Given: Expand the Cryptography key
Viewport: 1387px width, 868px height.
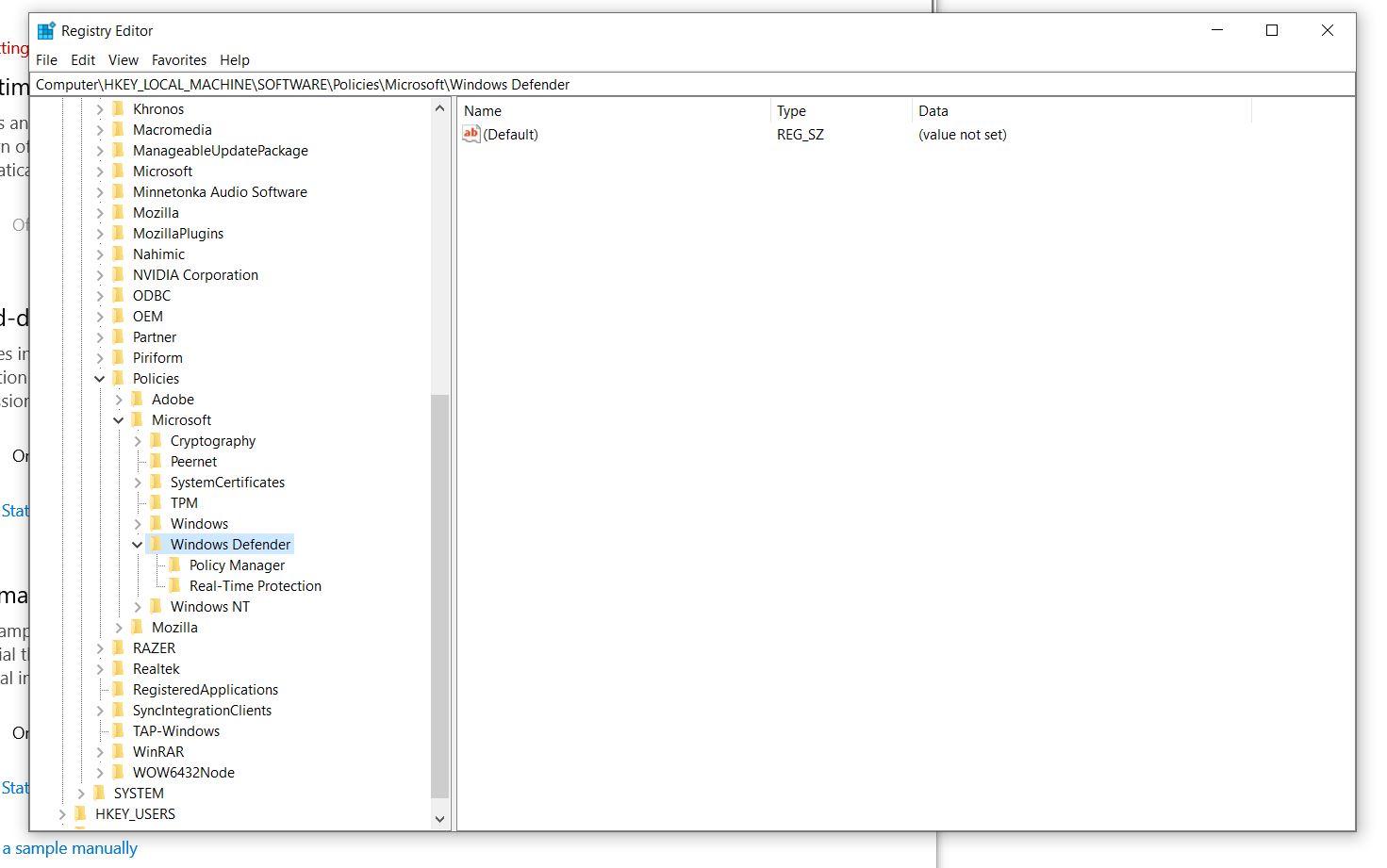Looking at the screenshot, I should [x=138, y=440].
